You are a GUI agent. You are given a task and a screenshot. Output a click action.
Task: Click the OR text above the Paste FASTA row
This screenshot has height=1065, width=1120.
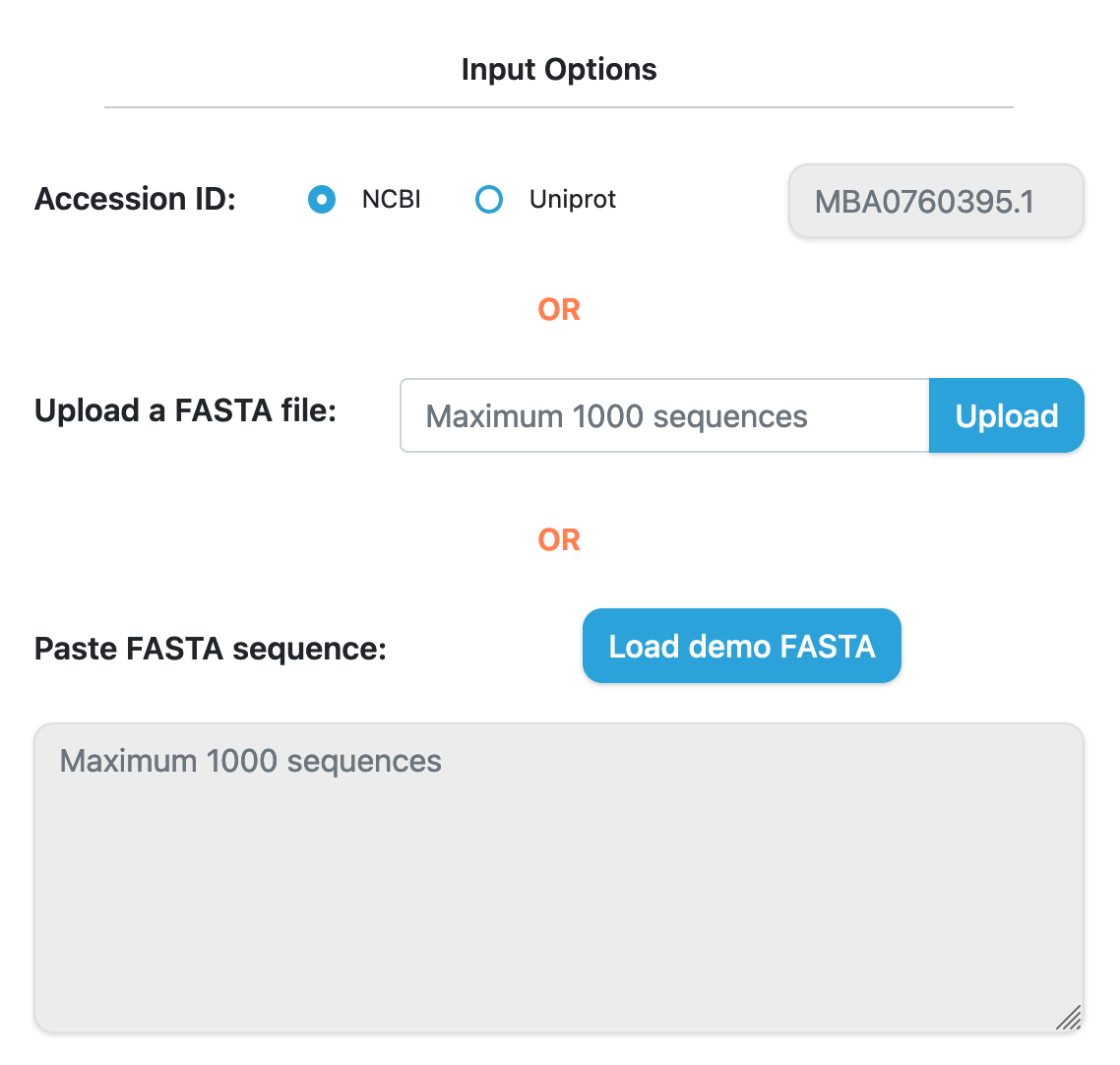click(x=559, y=540)
